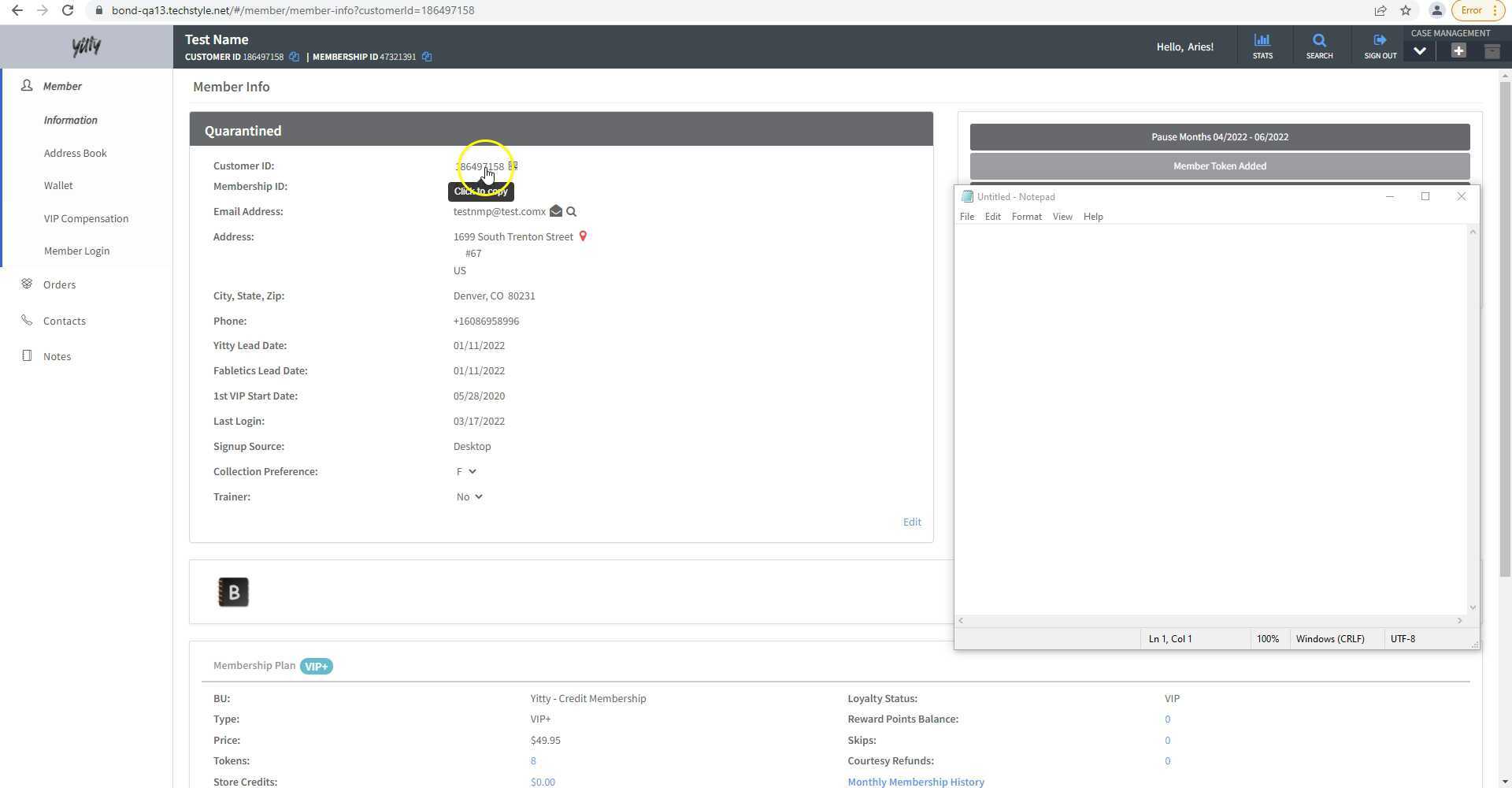Open Member Login in the sidebar
1512x788 pixels.
click(77, 251)
